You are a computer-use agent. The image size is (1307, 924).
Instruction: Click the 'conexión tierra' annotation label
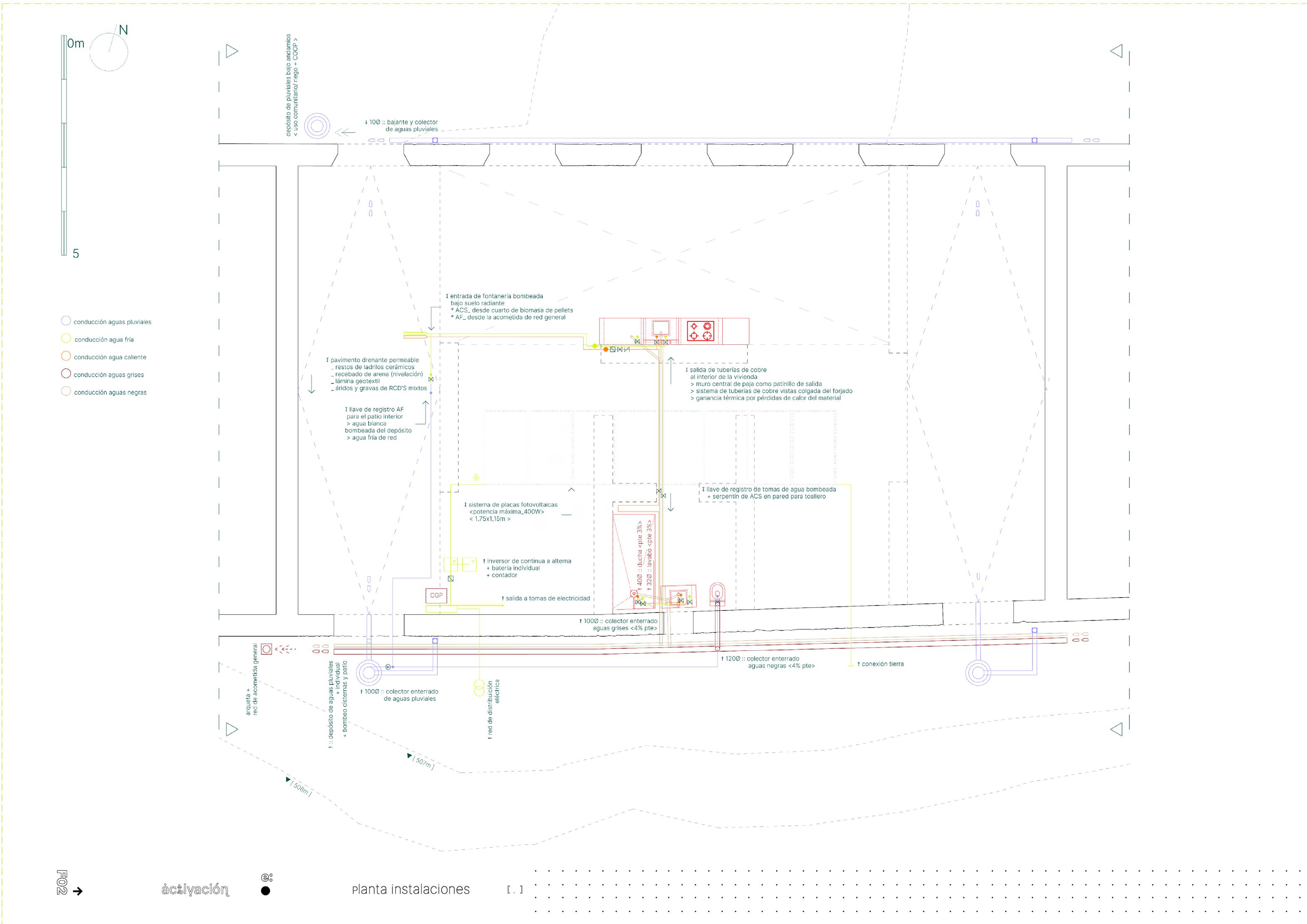click(x=882, y=664)
